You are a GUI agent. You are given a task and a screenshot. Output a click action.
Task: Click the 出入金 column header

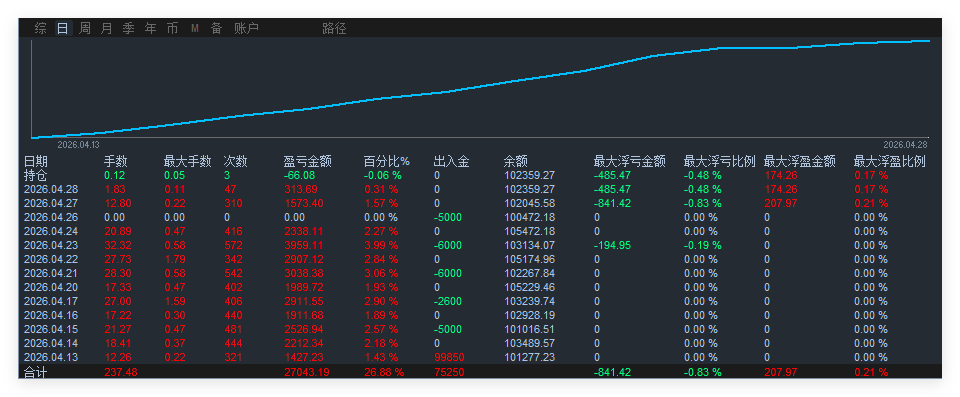451,162
